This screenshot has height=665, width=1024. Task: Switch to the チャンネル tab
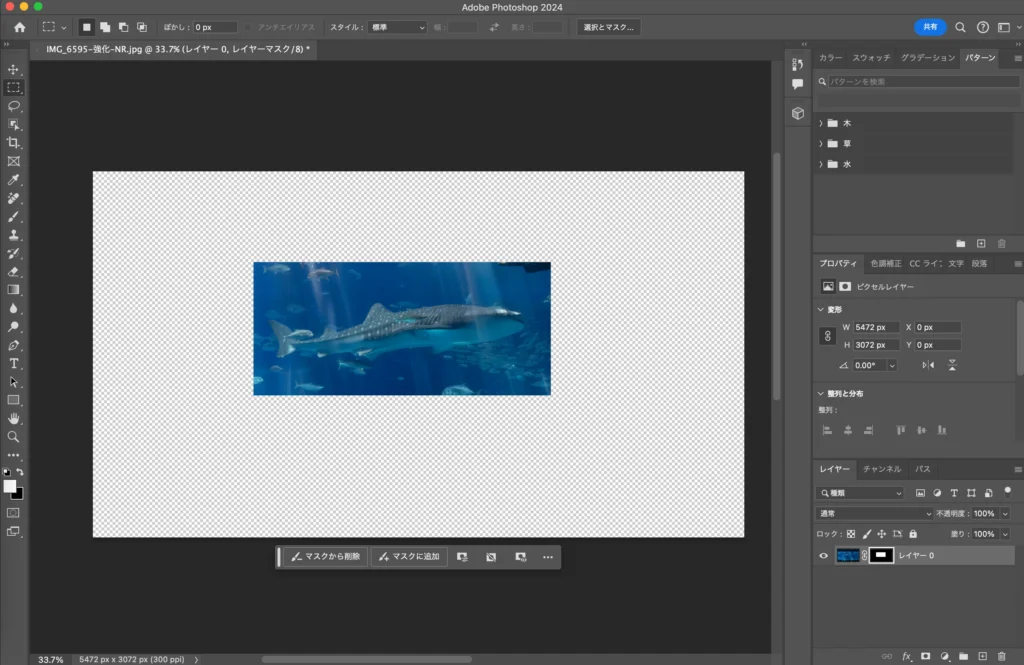pyautogui.click(x=881, y=469)
